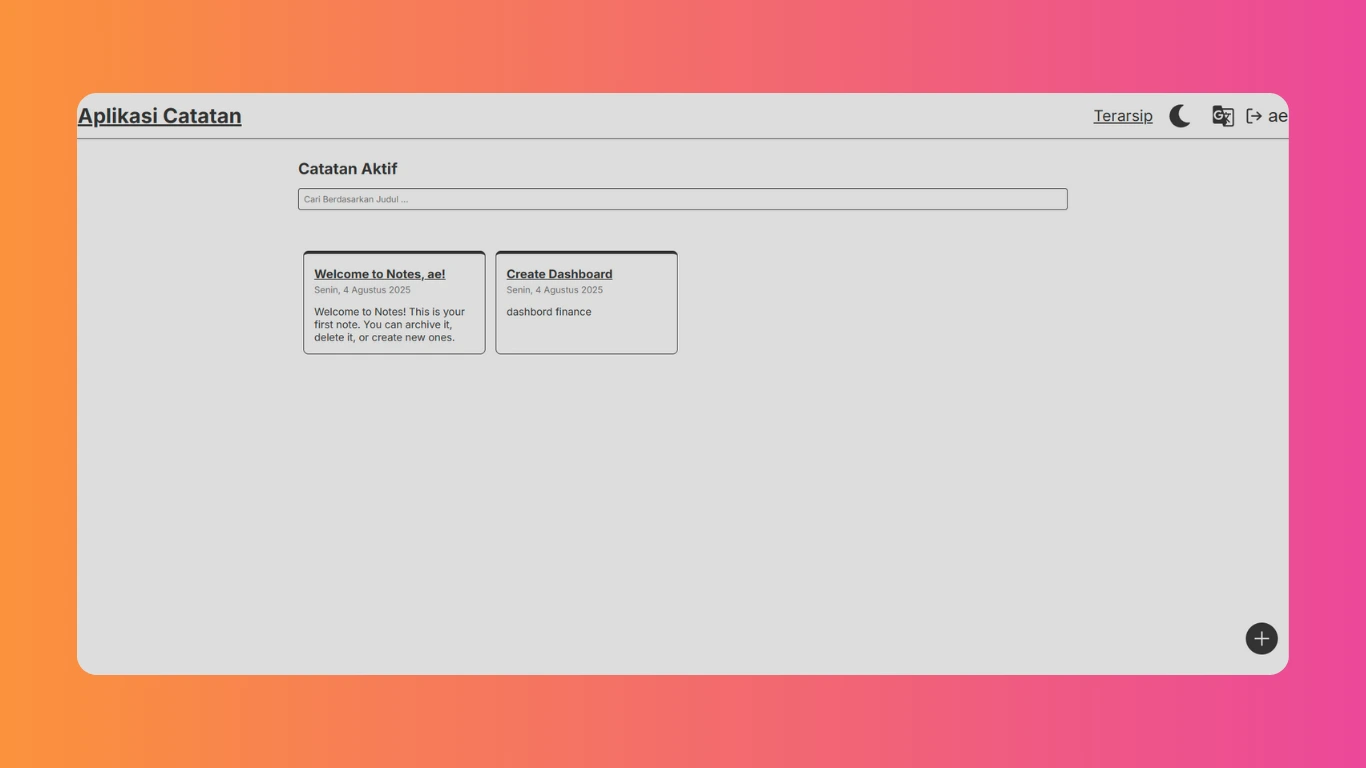Viewport: 1366px width, 768px height.
Task: Click the translate language icon
Action: 1222,116
